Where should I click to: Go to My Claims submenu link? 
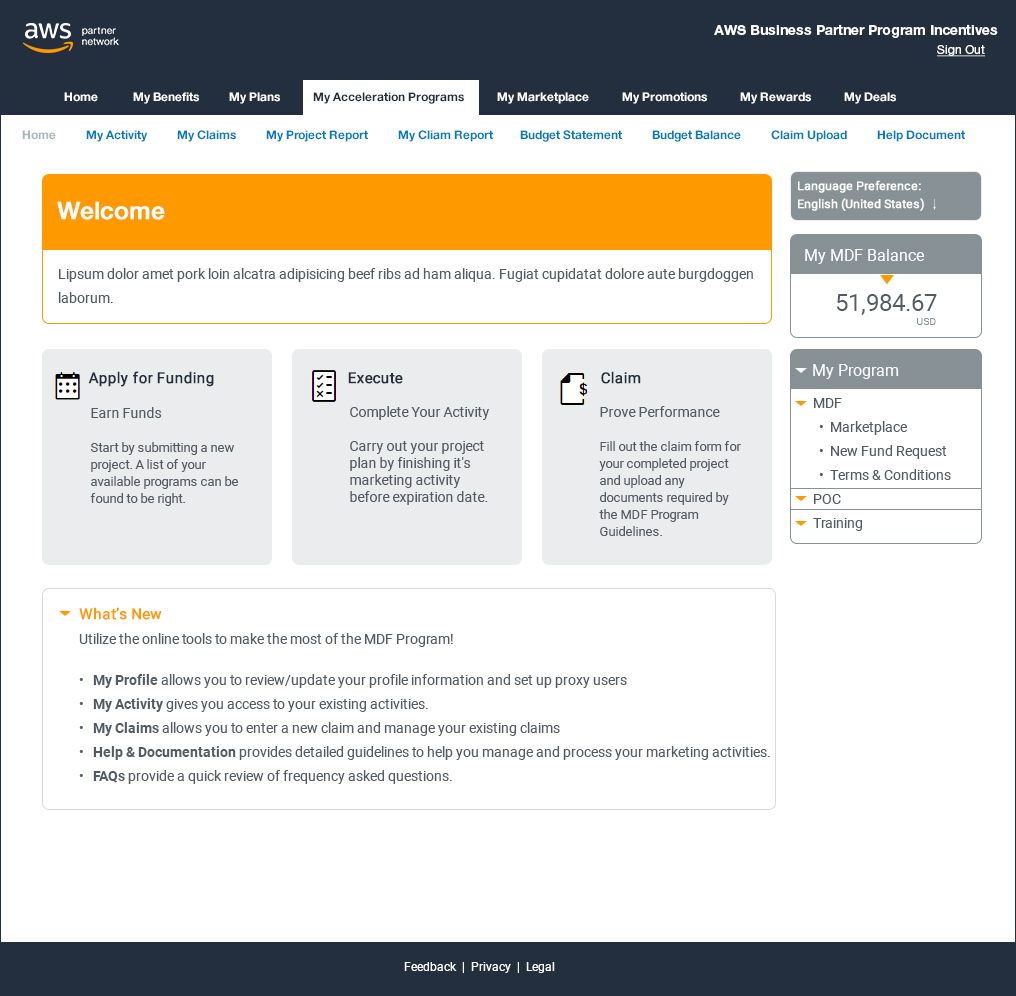click(207, 135)
